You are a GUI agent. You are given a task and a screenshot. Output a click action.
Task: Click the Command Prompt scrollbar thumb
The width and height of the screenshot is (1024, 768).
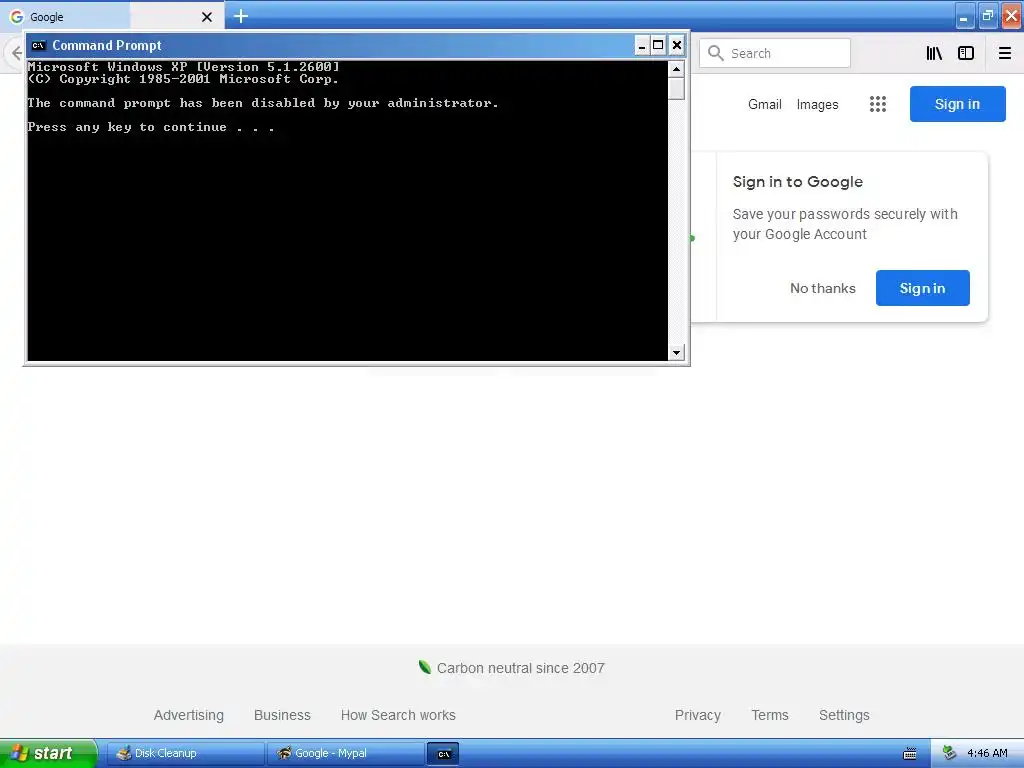tap(677, 88)
